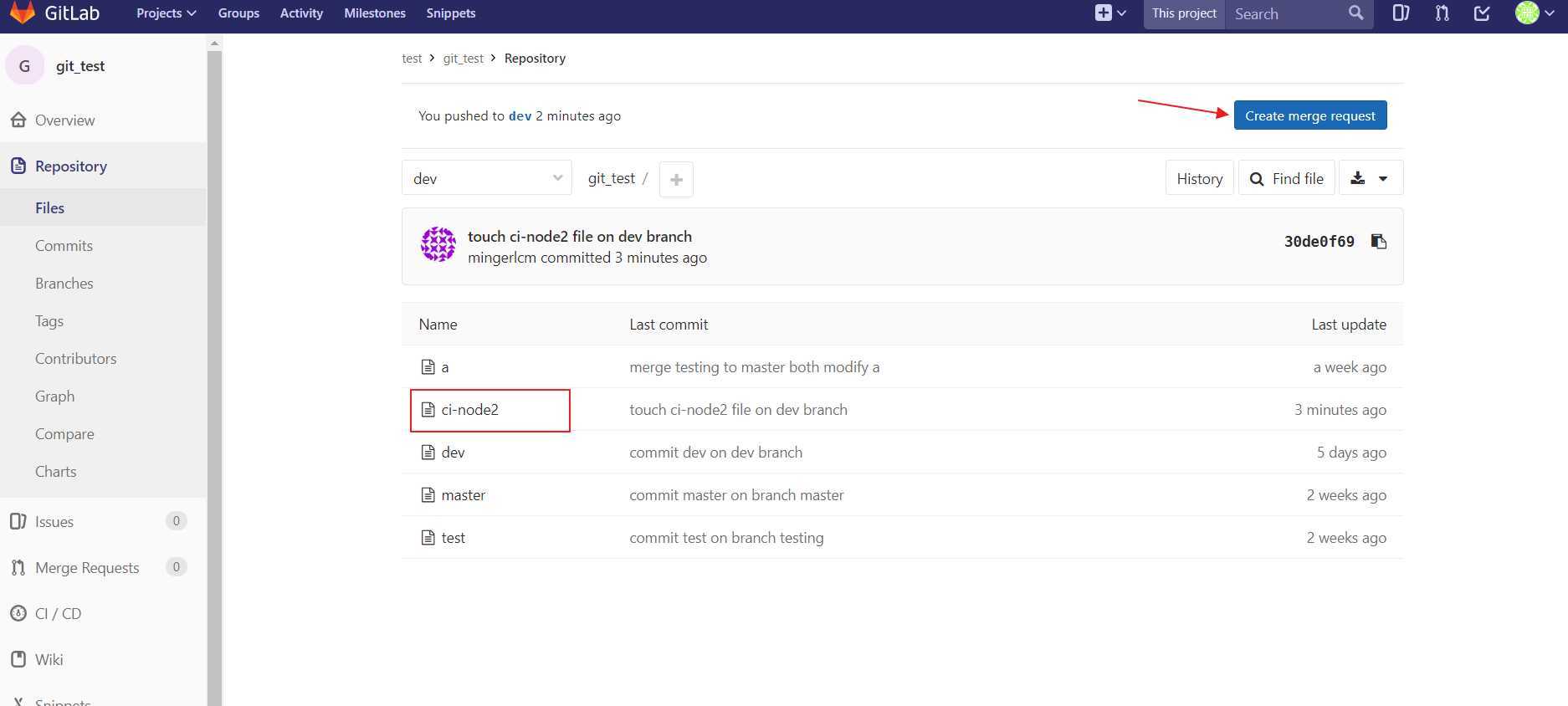This screenshot has height=706, width=1568.
Task: Open the plus new-item icon in navbar
Action: [x=1104, y=13]
